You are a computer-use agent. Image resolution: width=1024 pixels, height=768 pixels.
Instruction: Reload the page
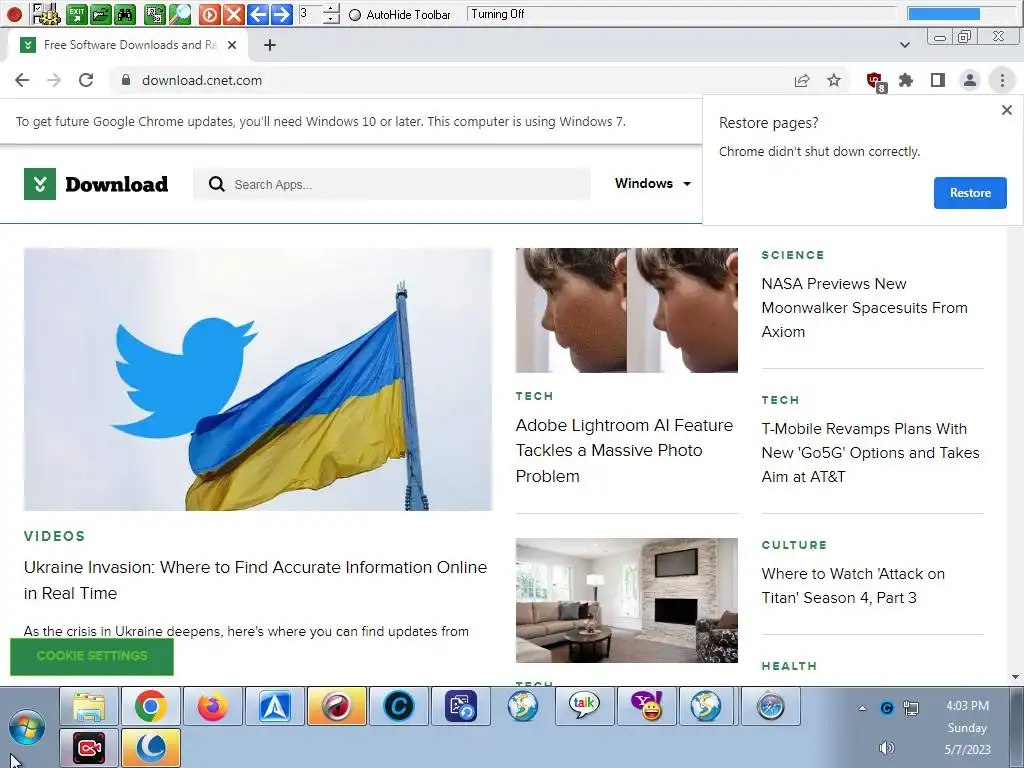pyautogui.click(x=86, y=80)
